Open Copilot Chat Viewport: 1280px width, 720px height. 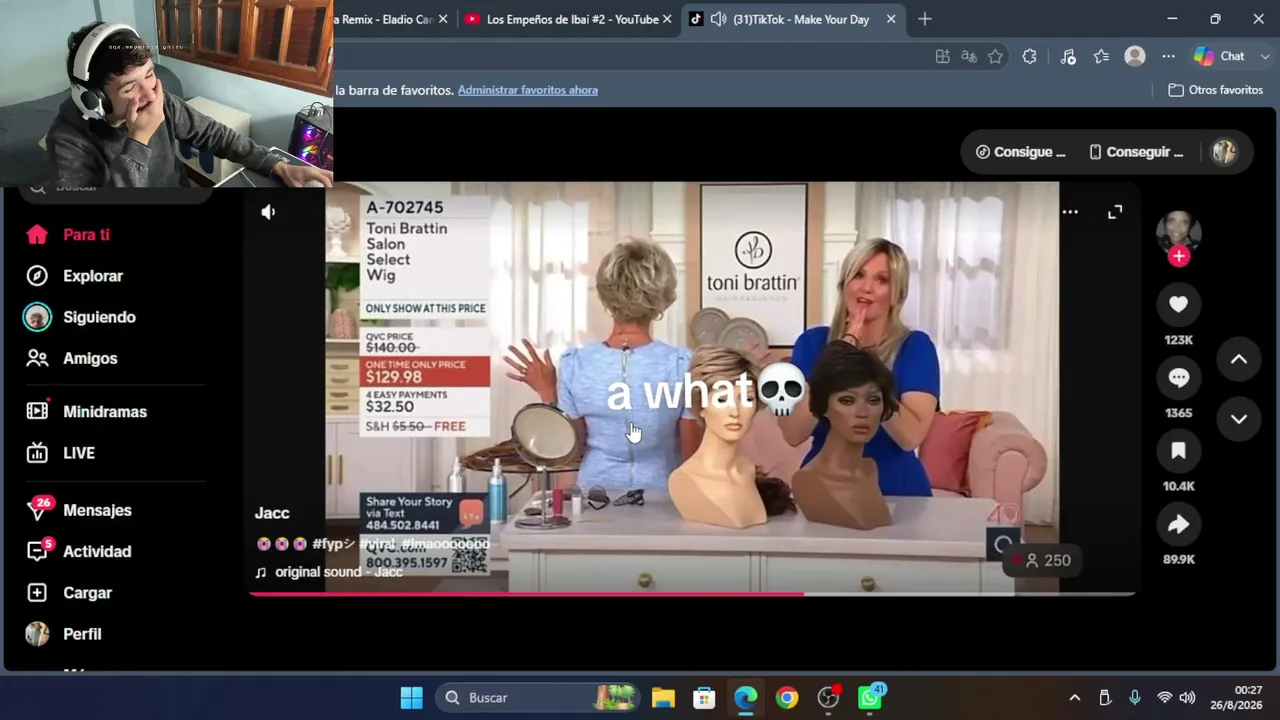coord(1220,57)
